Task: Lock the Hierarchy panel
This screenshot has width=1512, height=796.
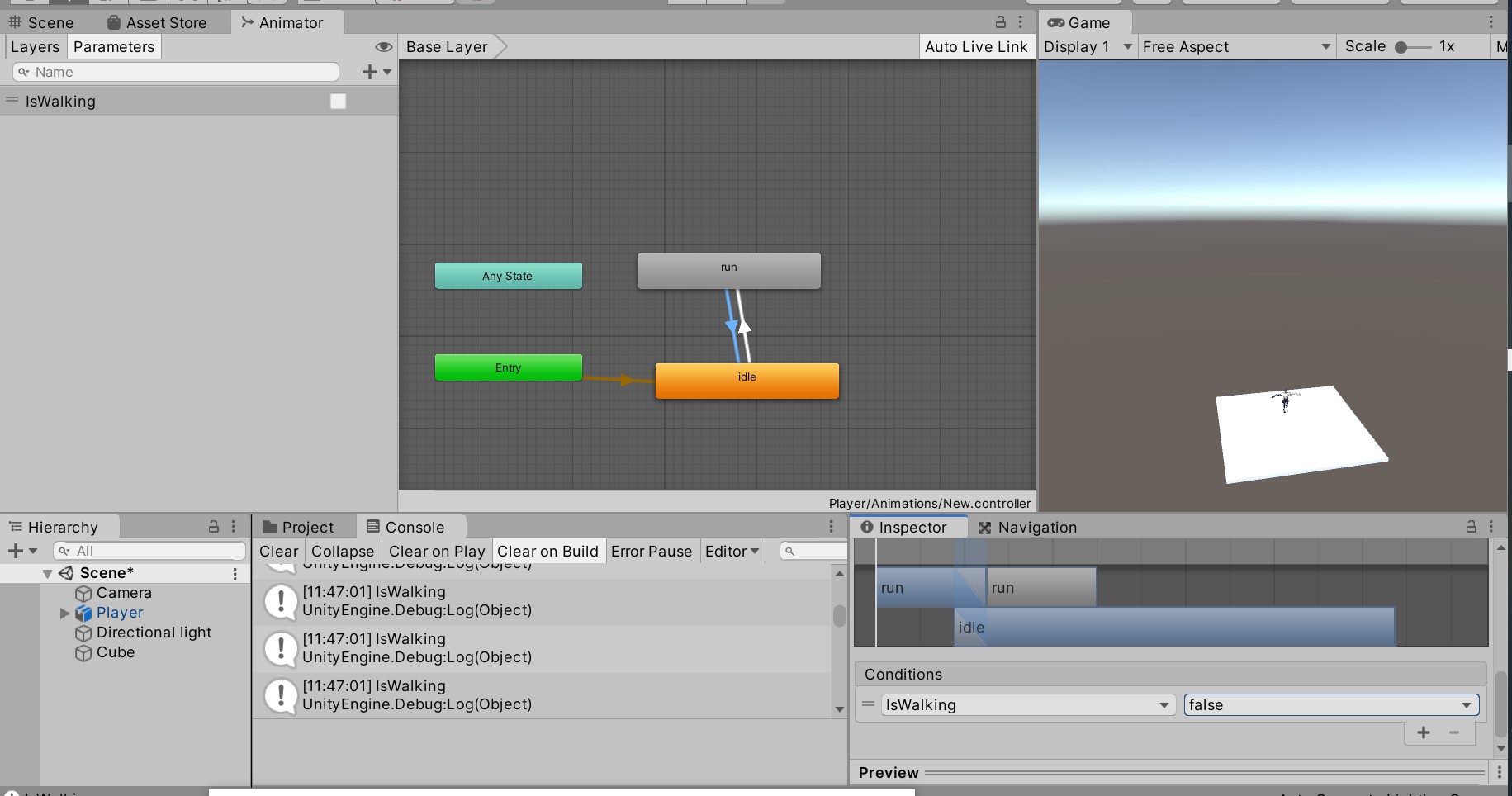Action: 214,526
